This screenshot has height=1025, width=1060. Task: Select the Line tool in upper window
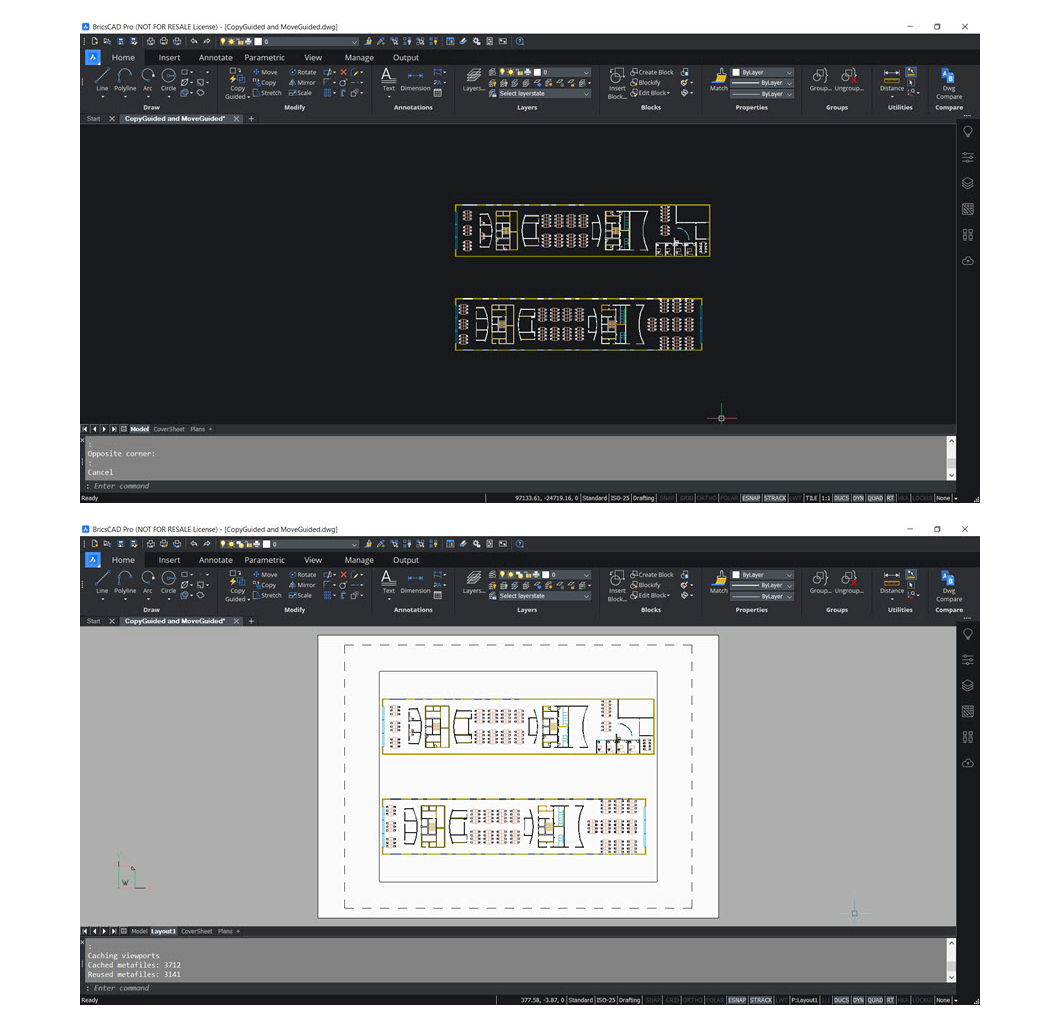(x=102, y=79)
